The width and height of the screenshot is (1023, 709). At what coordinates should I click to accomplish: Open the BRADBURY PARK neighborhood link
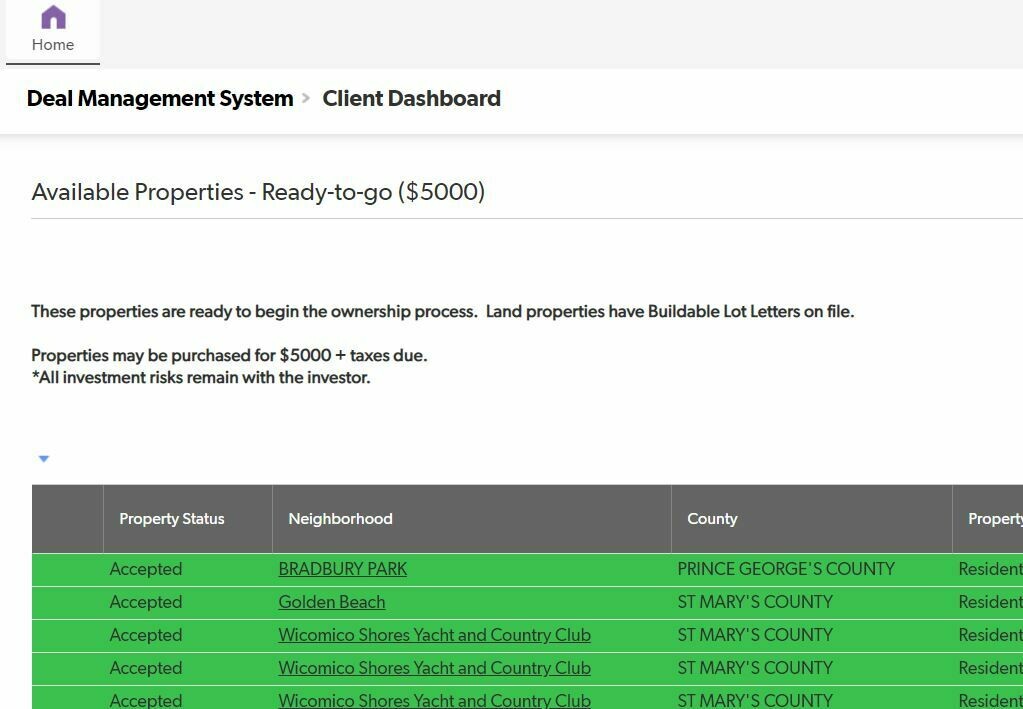pyautogui.click(x=343, y=569)
